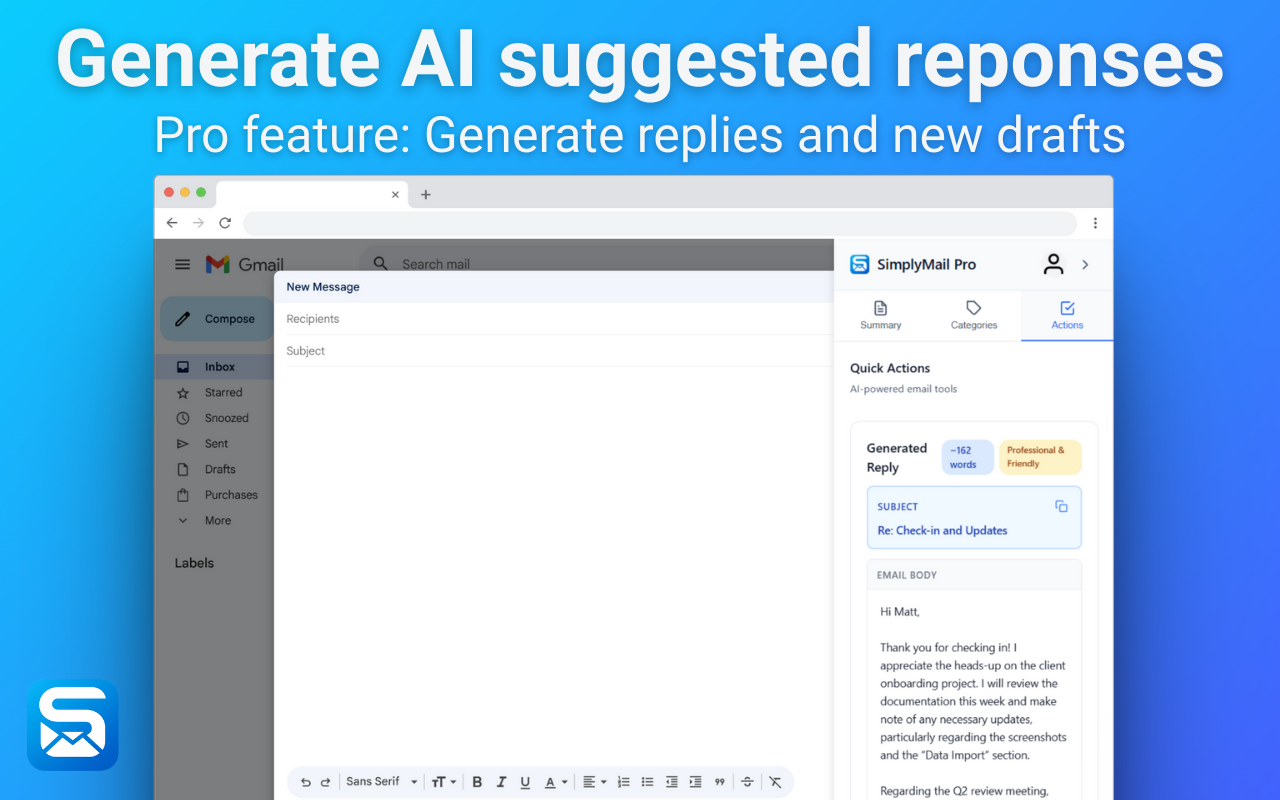Open the text color picker
The width and height of the screenshot is (1280, 800).
point(555,782)
